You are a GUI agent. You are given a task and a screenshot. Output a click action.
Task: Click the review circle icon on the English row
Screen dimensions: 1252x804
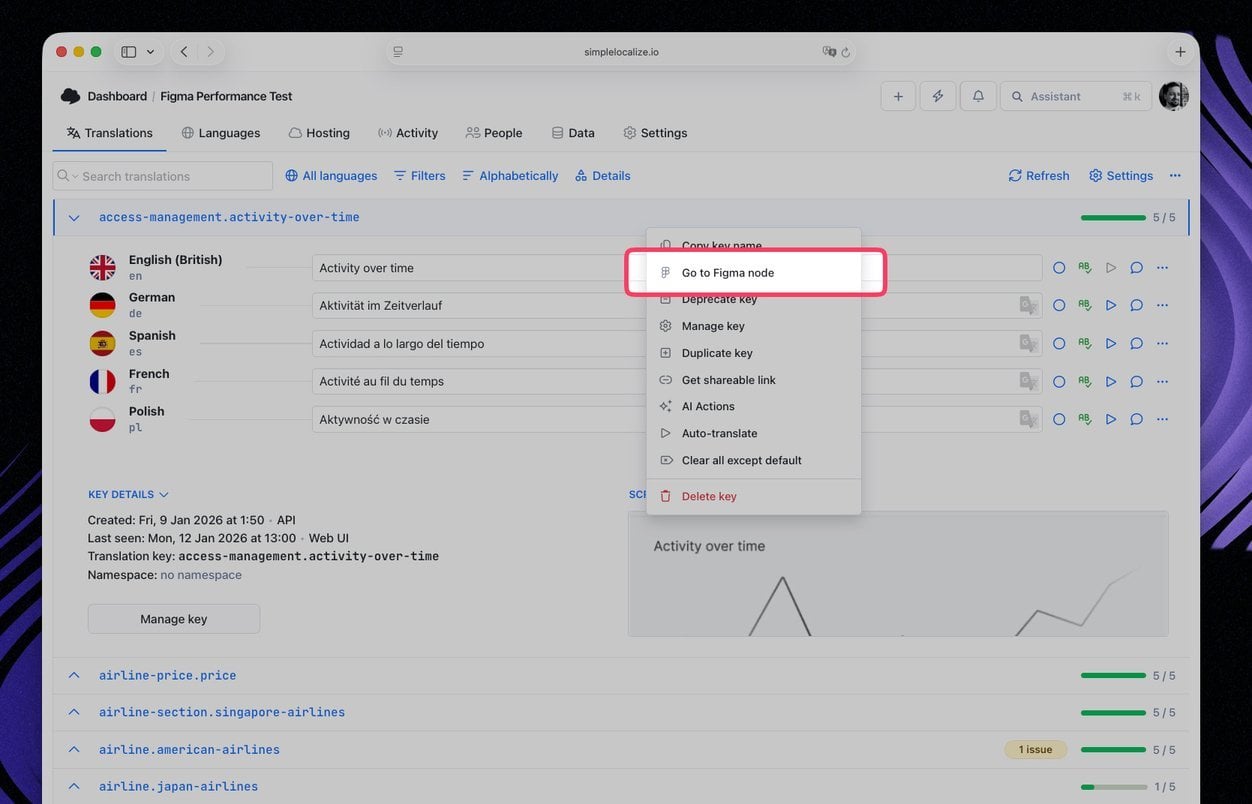tap(1059, 267)
